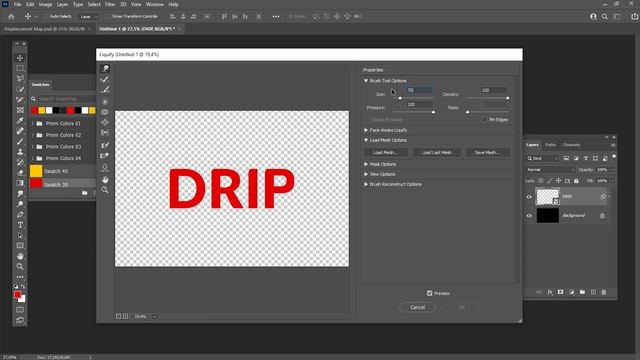This screenshot has width=640, height=360.
Task: Click the Load Last Mesh button
Action: click(x=437, y=153)
